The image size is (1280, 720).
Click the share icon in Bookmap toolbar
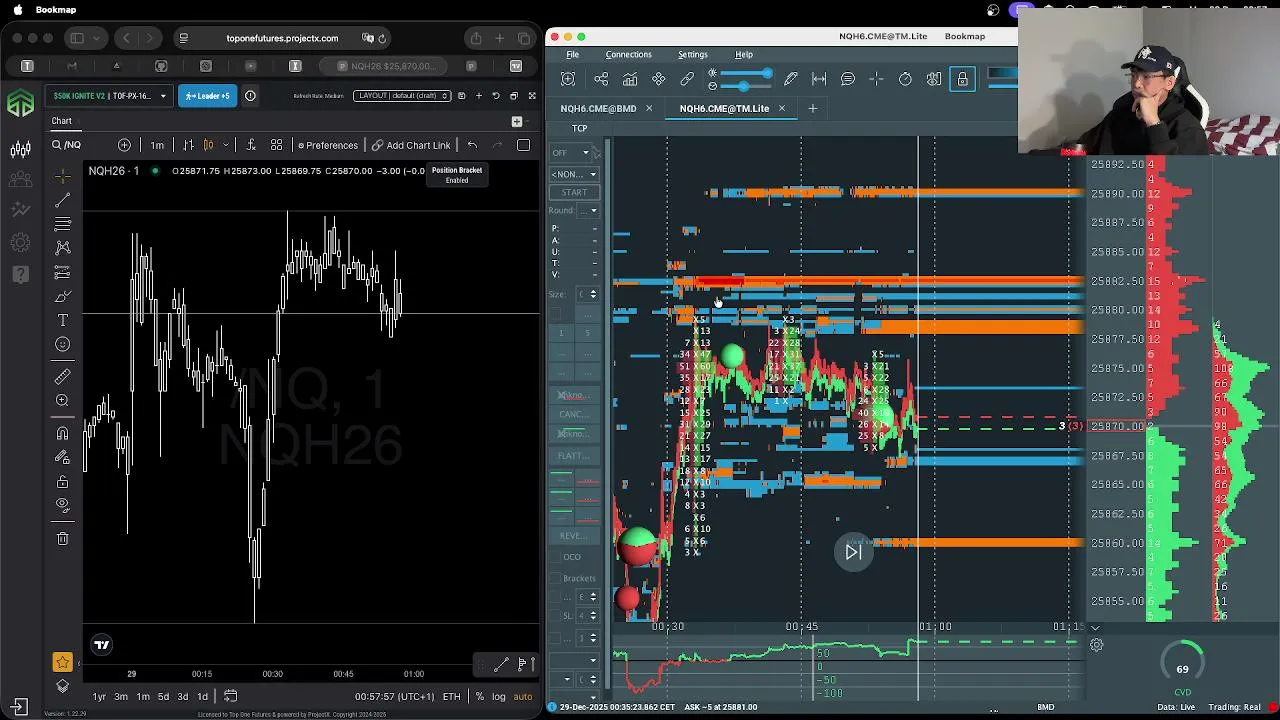[x=601, y=79]
